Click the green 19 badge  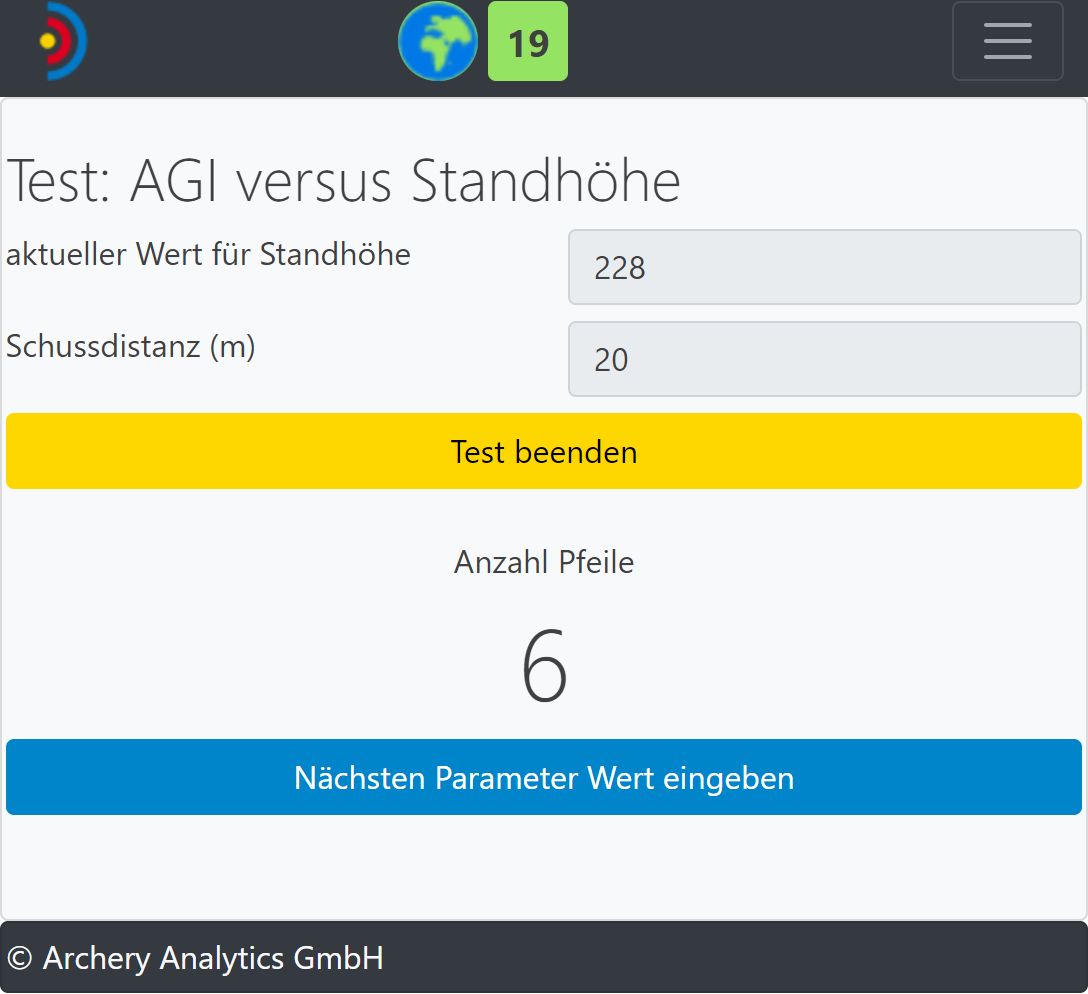527,42
